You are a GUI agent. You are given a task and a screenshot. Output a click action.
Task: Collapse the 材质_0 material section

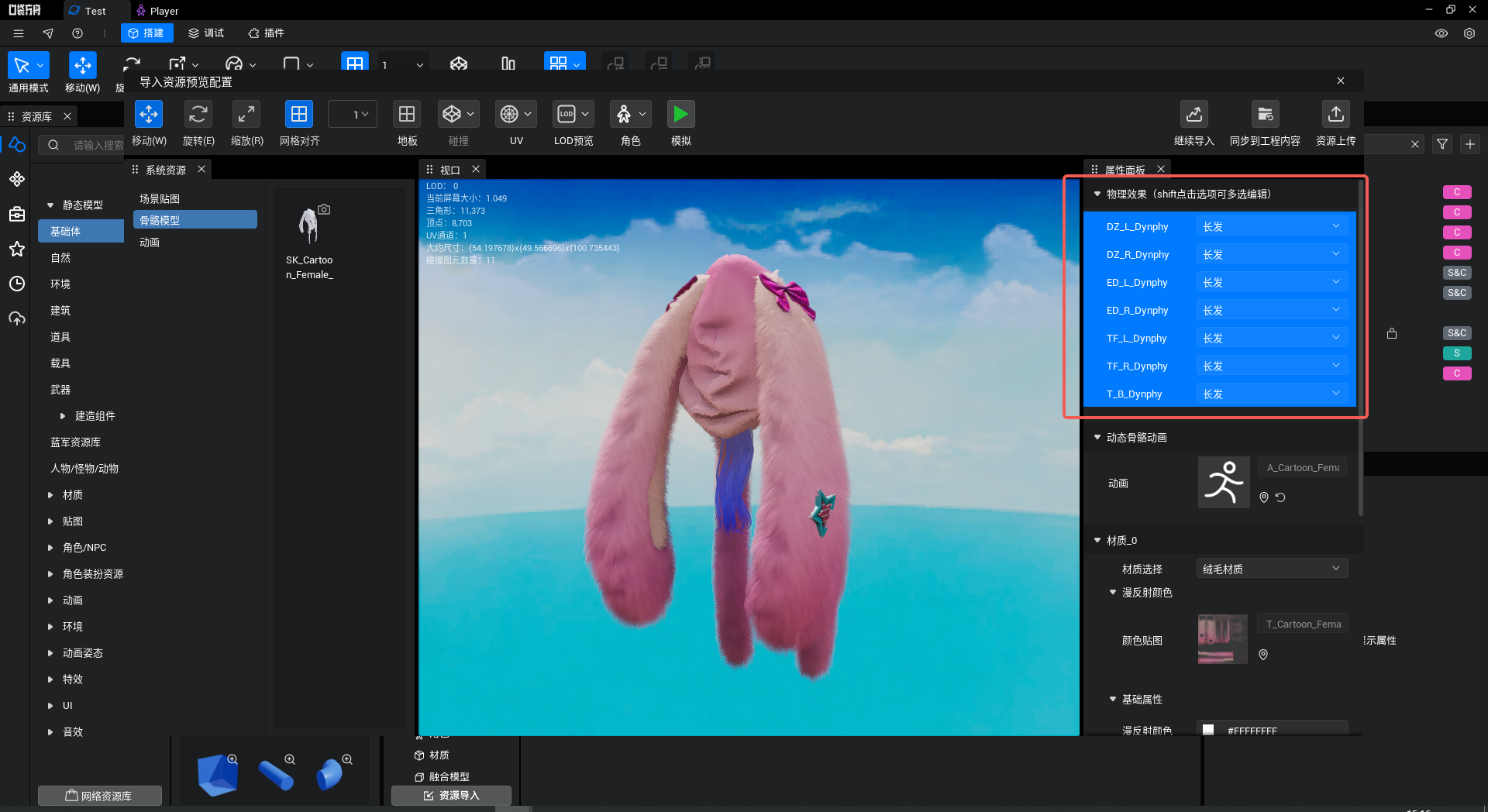(1097, 540)
